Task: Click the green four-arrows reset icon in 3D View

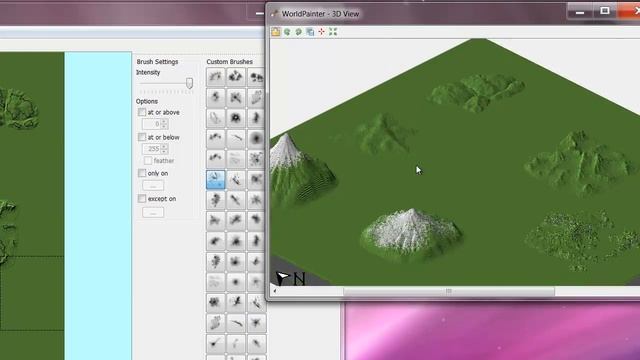Action: (333, 32)
